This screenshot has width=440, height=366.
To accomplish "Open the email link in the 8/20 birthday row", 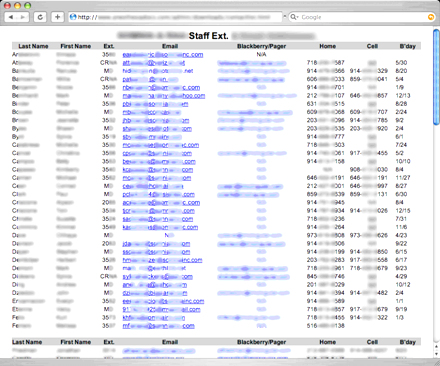I will [158, 71].
